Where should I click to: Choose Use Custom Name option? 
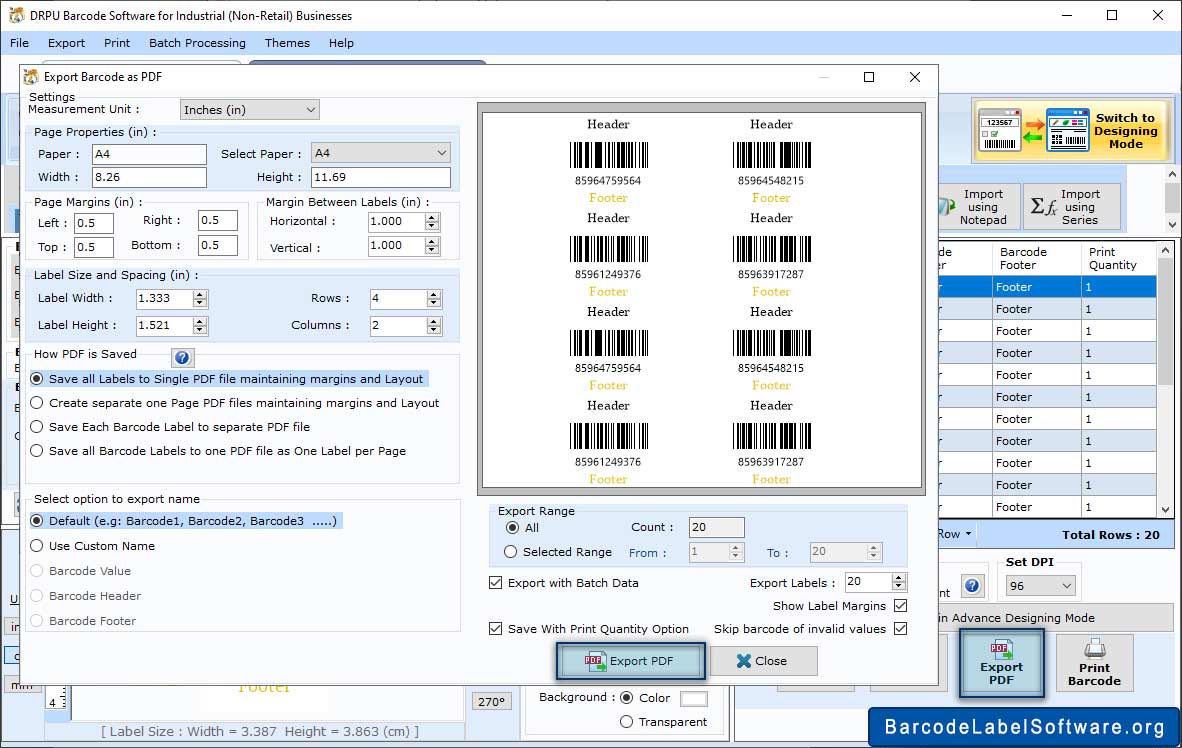(x=36, y=546)
